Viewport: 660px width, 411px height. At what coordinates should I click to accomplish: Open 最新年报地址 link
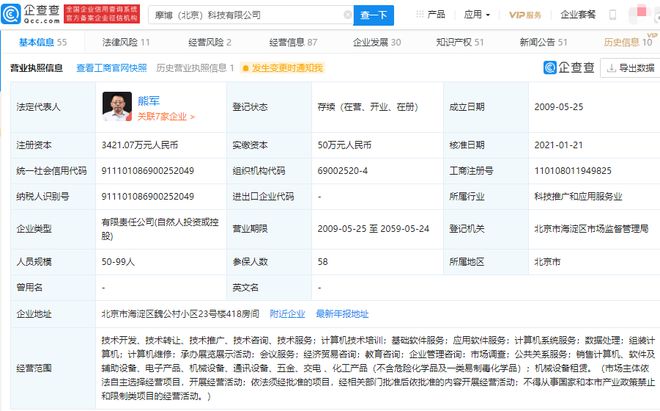point(342,314)
